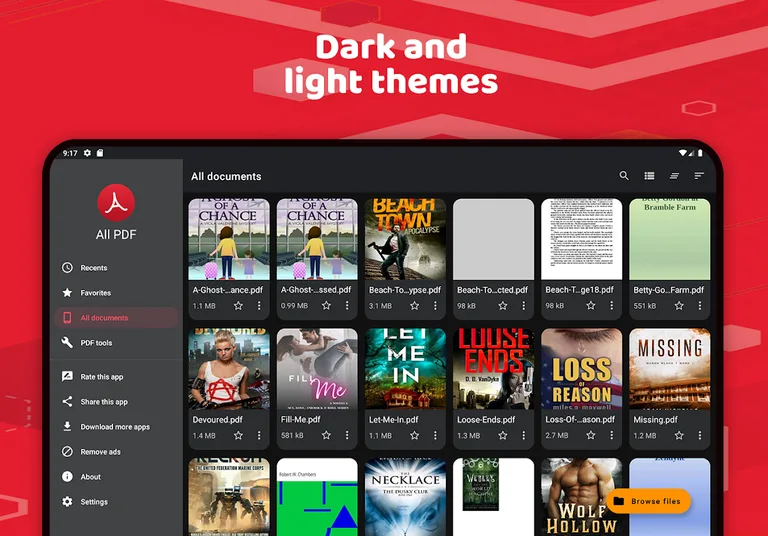768x536 pixels.
Task: Open more options for A-Ghost-...ance.pdf
Action: tap(259, 306)
